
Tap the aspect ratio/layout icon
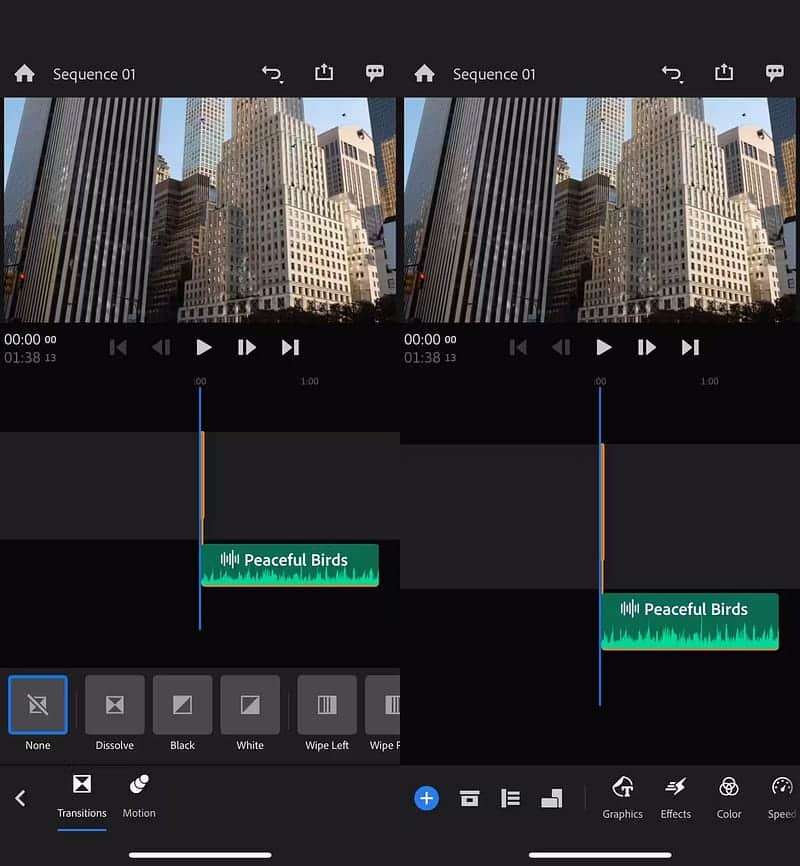coord(551,798)
